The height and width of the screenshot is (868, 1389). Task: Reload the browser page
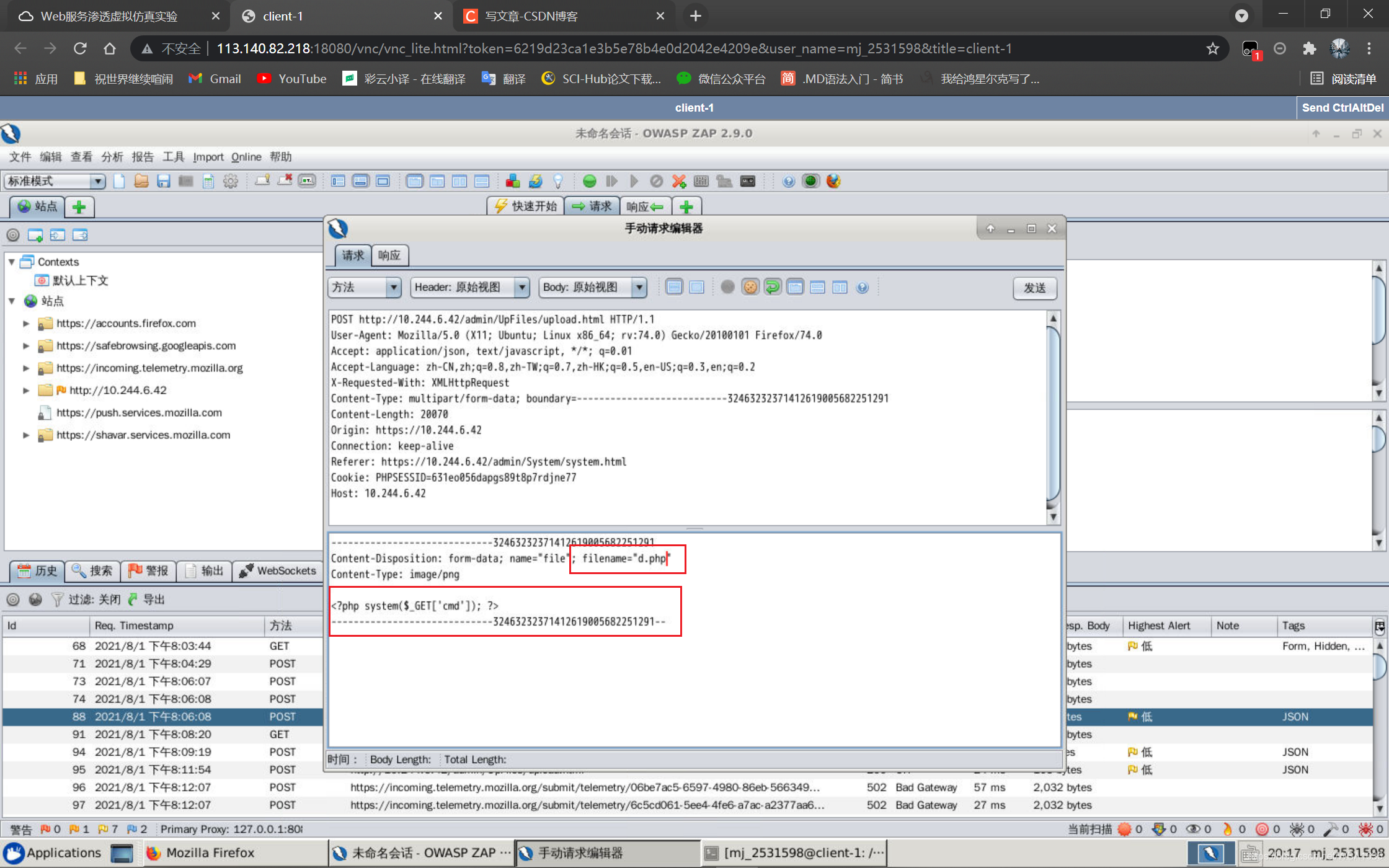[x=80, y=48]
